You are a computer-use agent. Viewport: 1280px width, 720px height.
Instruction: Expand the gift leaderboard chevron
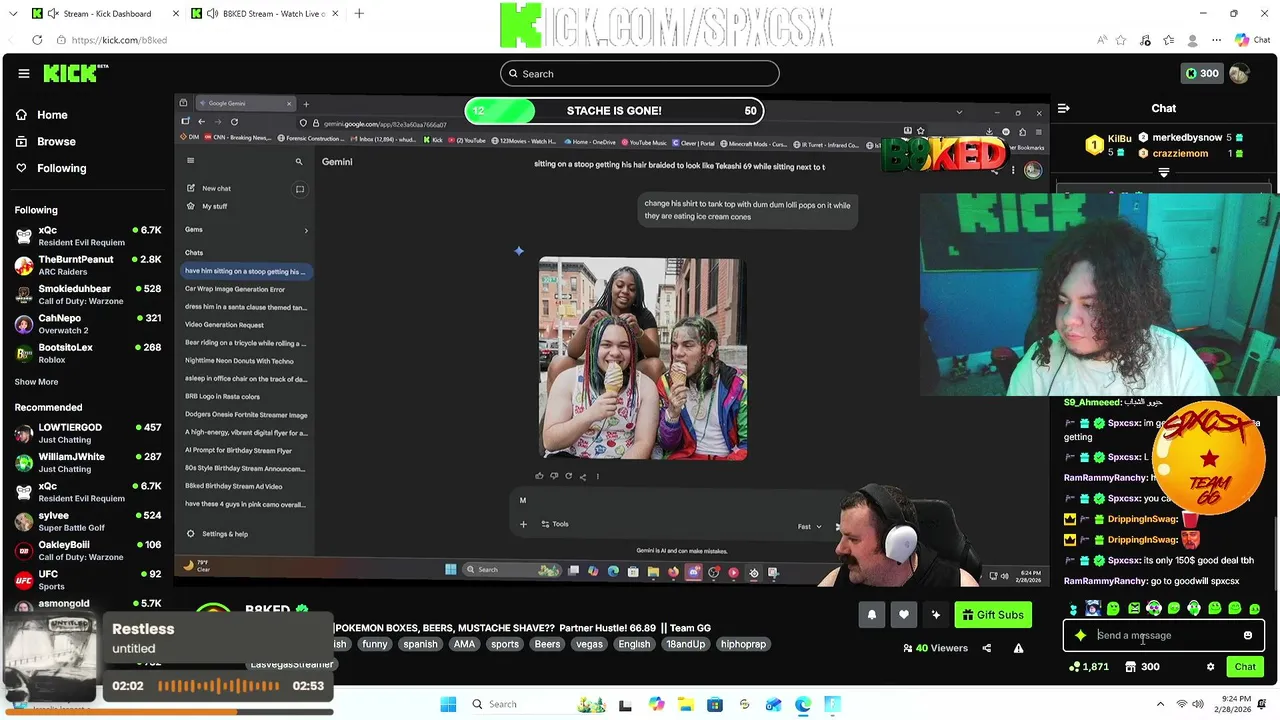pos(1163,172)
